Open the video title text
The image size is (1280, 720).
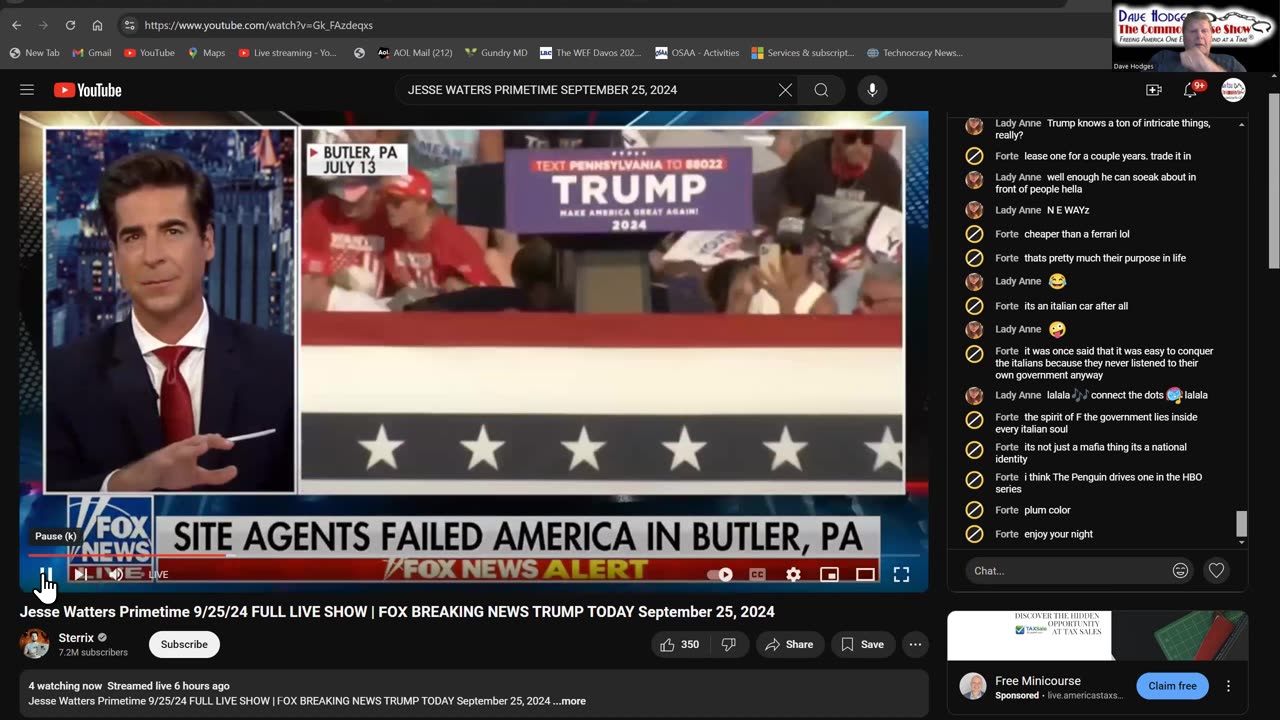(x=397, y=612)
